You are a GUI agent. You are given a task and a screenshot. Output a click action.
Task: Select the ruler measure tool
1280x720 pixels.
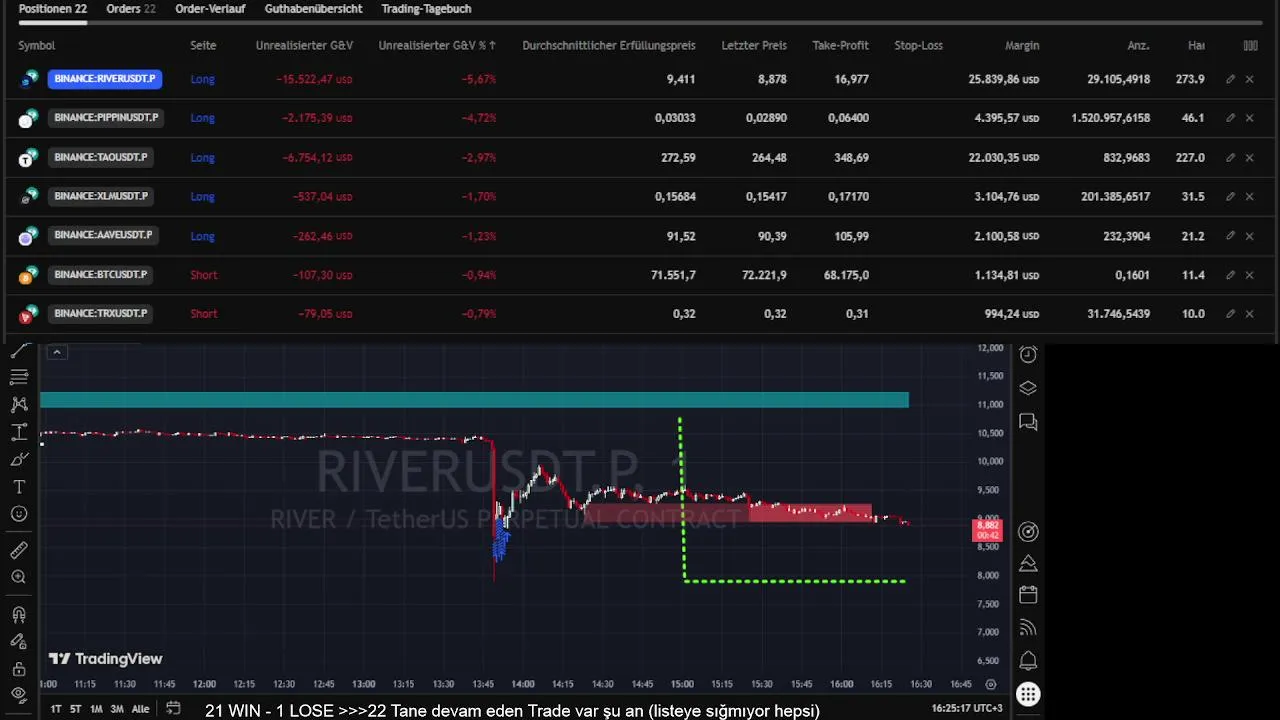(19, 550)
